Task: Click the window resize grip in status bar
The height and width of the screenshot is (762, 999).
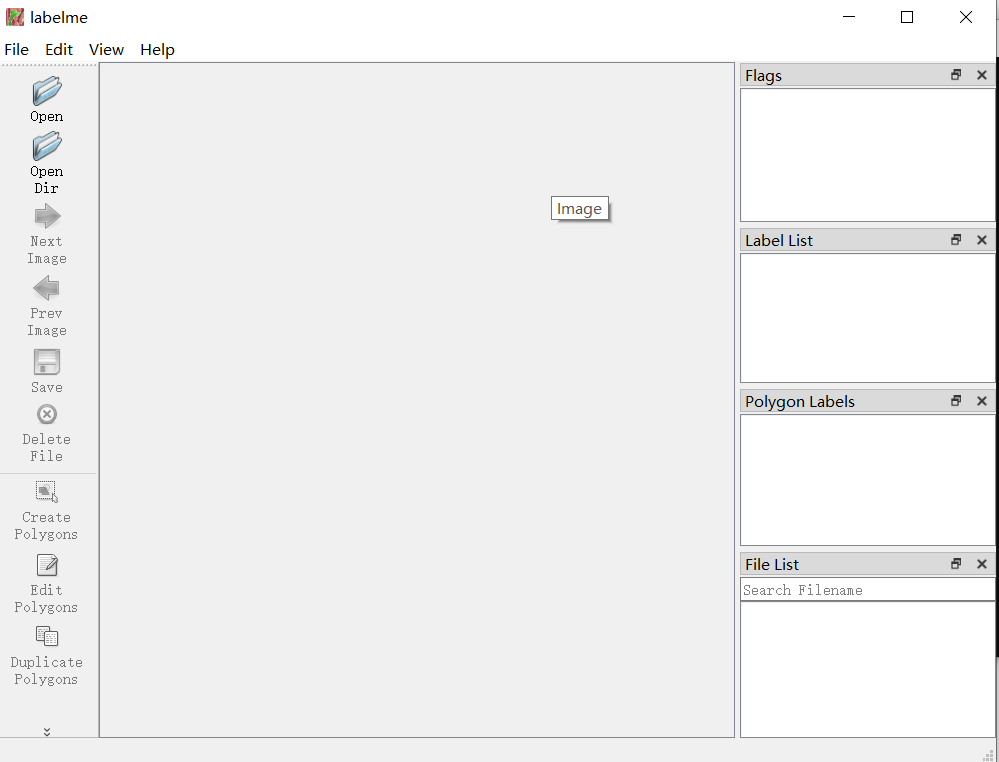Action: [989, 754]
